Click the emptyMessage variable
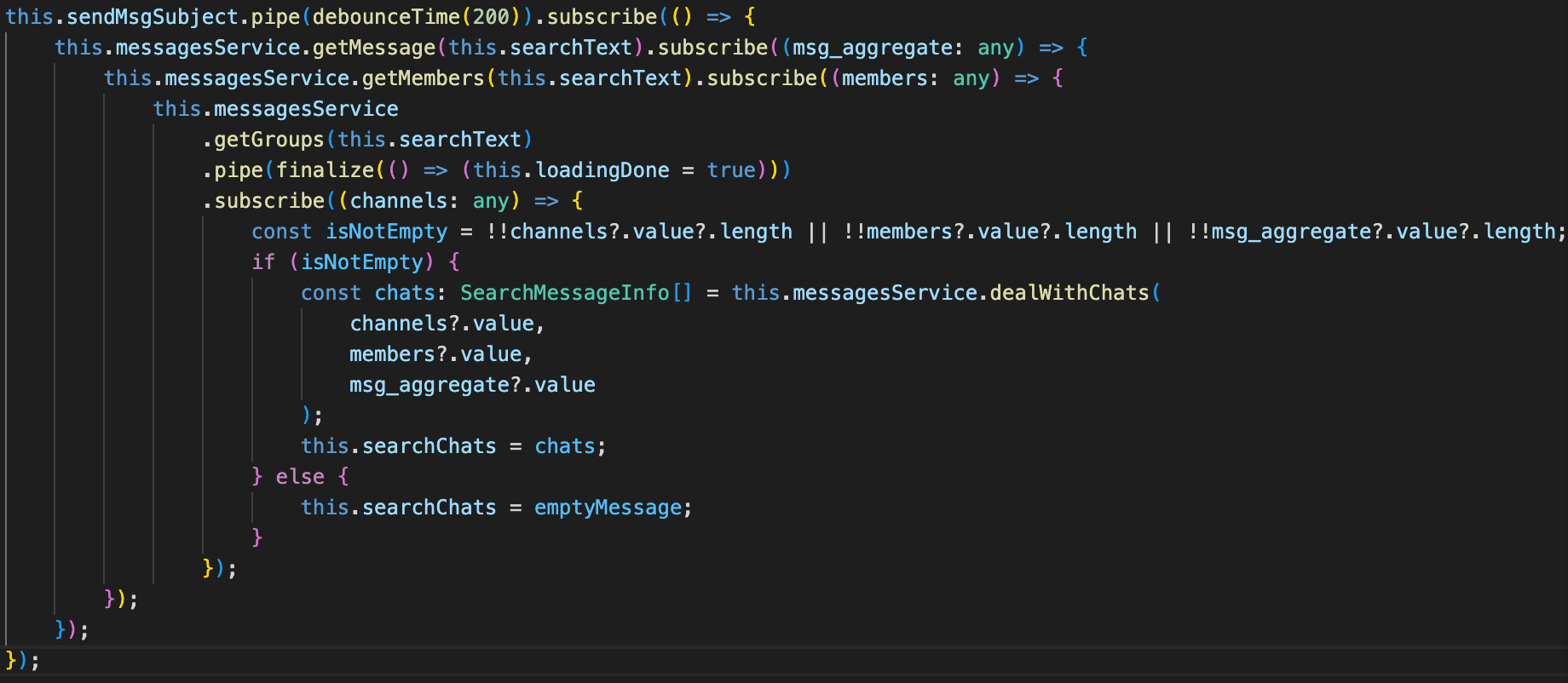Viewport: 1568px width, 683px height. pos(608,508)
